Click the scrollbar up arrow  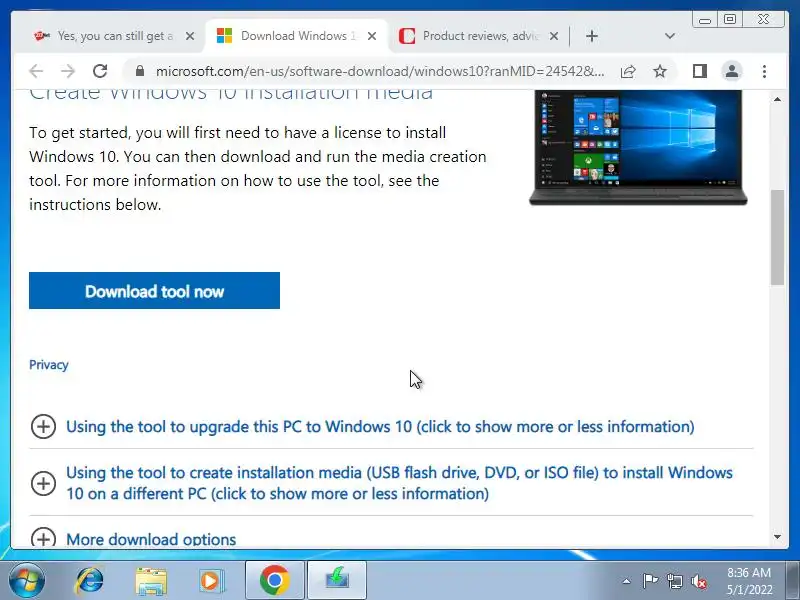[x=777, y=99]
